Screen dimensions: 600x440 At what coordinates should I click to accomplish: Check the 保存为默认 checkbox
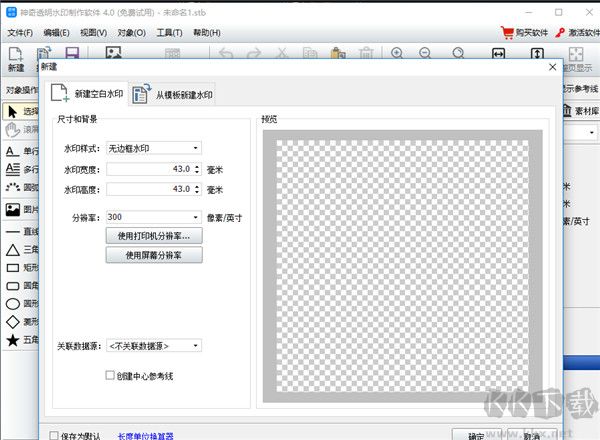coord(54,435)
